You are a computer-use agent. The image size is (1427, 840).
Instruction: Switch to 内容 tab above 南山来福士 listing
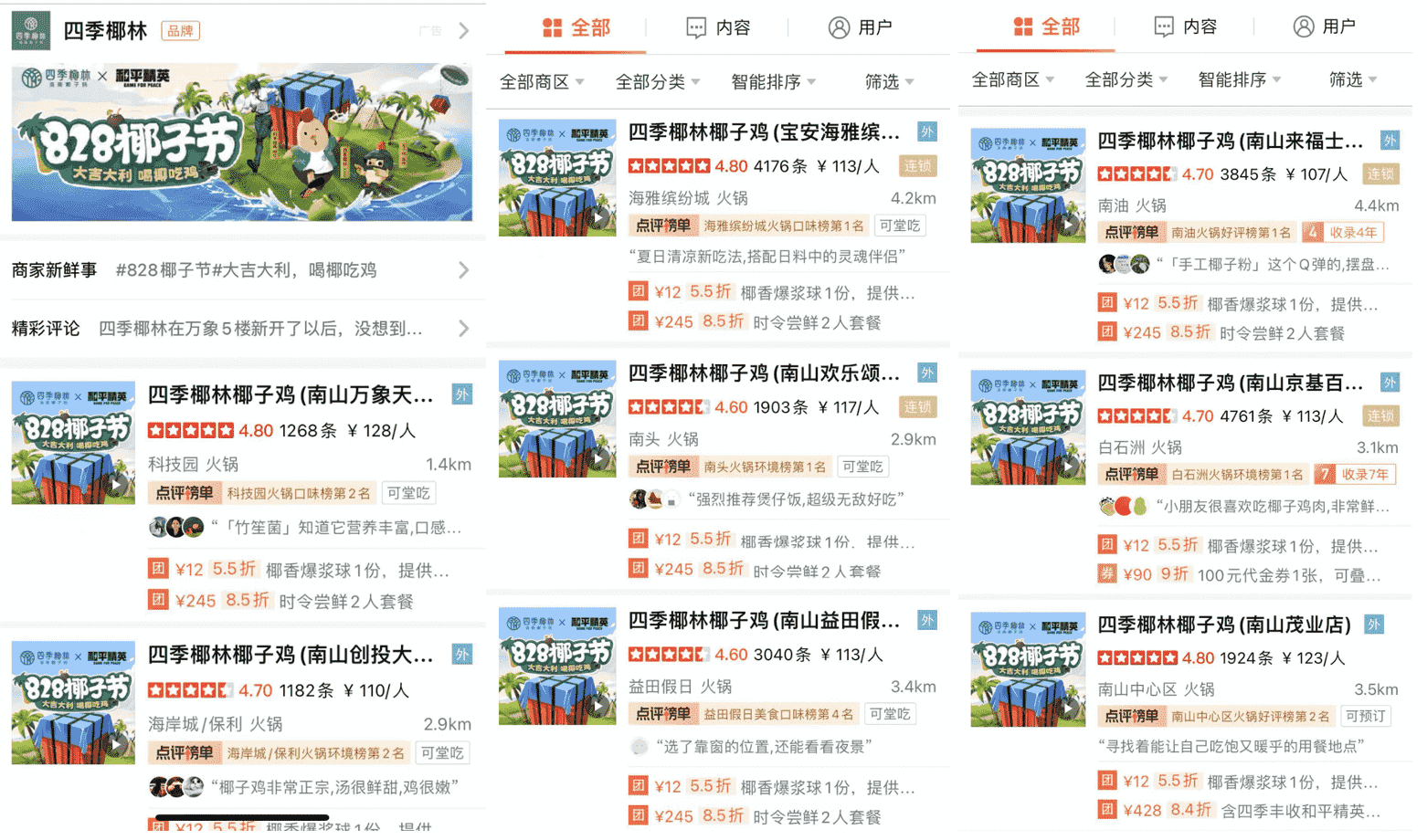[1186, 26]
